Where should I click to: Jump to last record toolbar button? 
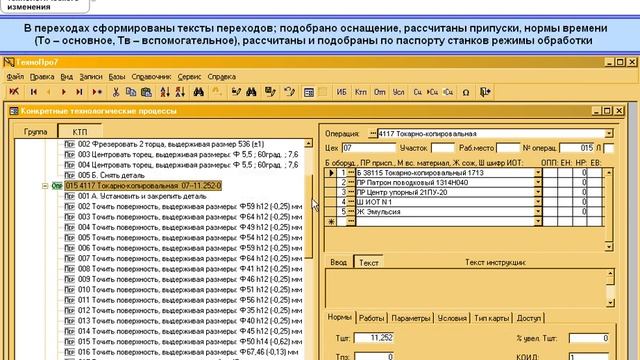[79, 92]
